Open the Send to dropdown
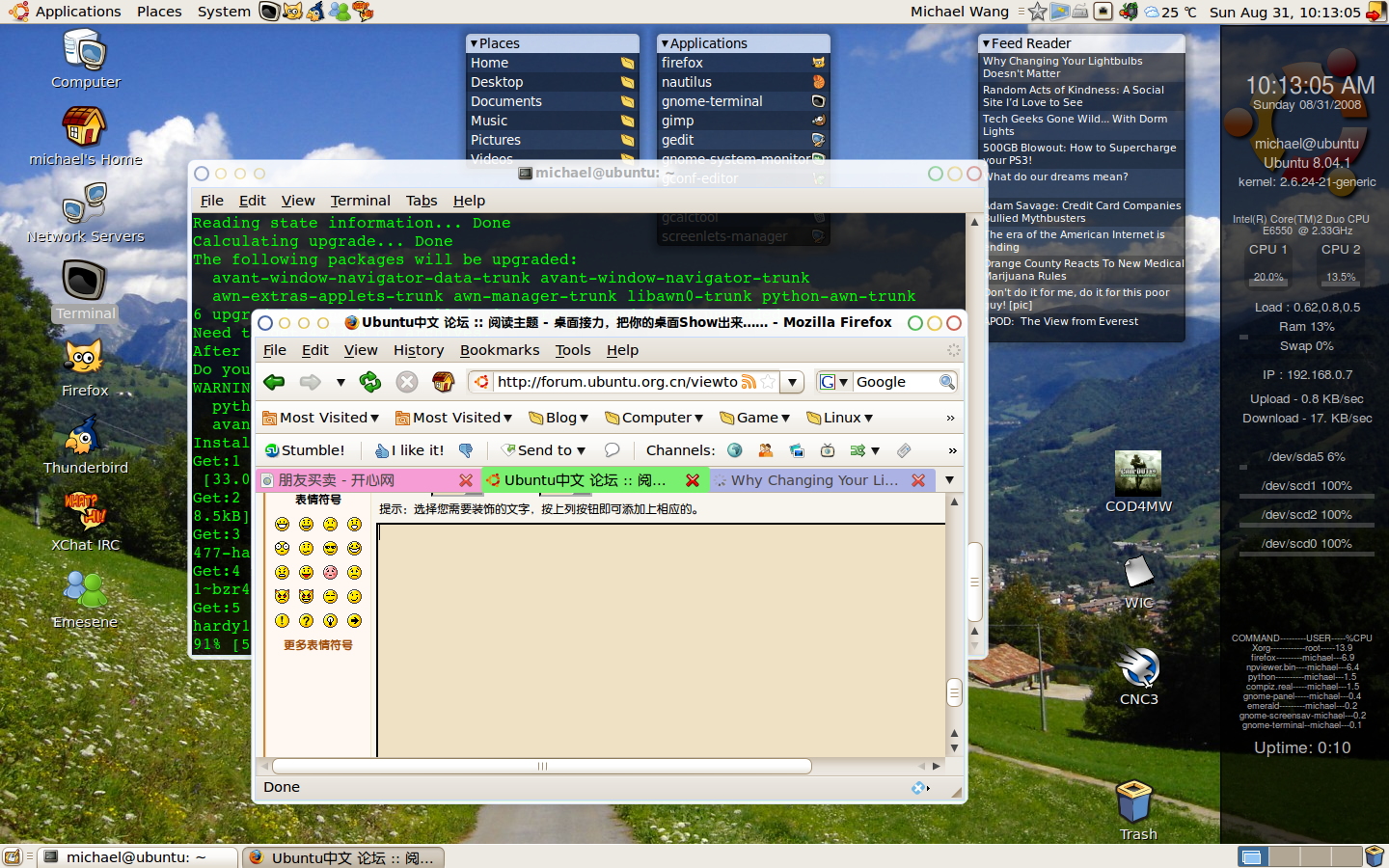Screen dimensions: 1389x868 [543, 450]
